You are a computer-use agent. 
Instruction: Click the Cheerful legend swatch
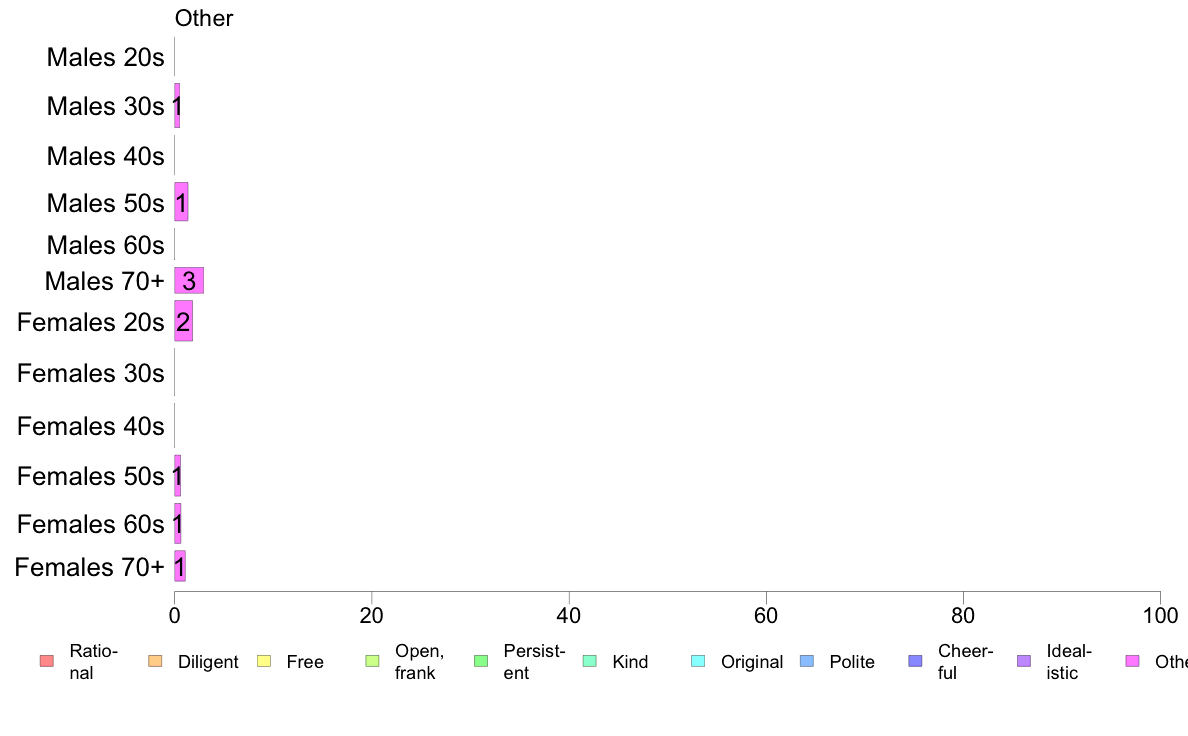click(x=915, y=661)
